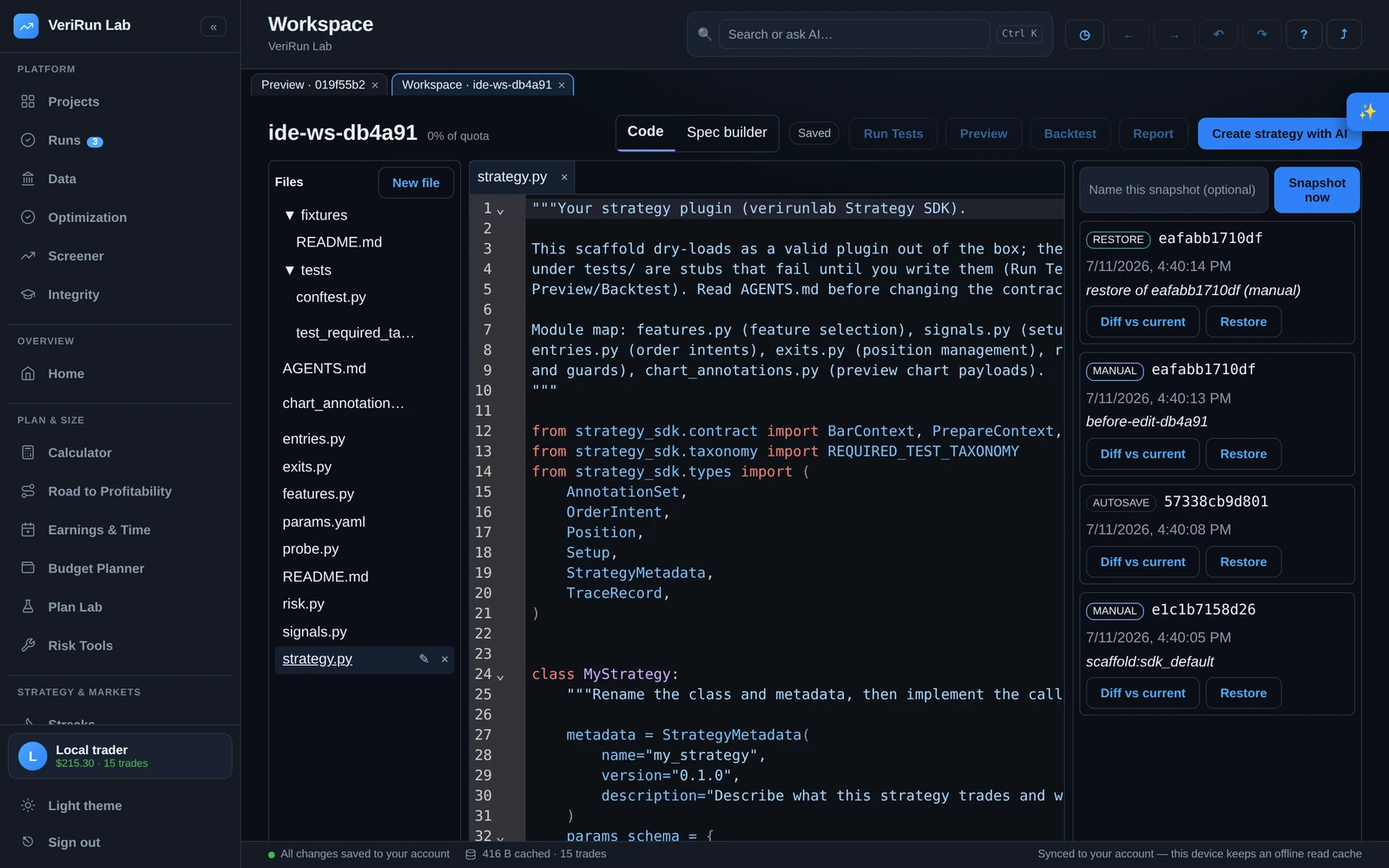1389x868 pixels.
Task: Fold params_schema block at line 32
Action: click(x=500, y=838)
